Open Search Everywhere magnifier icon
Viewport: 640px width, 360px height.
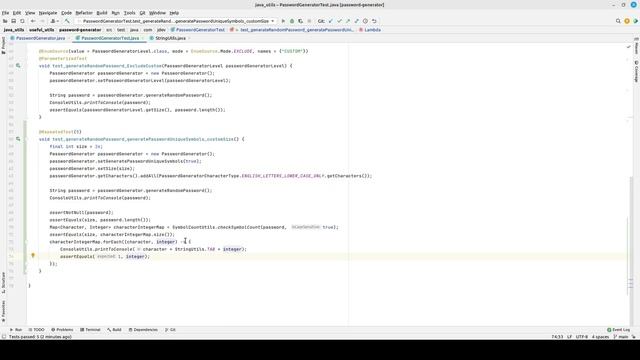tap(618, 21)
